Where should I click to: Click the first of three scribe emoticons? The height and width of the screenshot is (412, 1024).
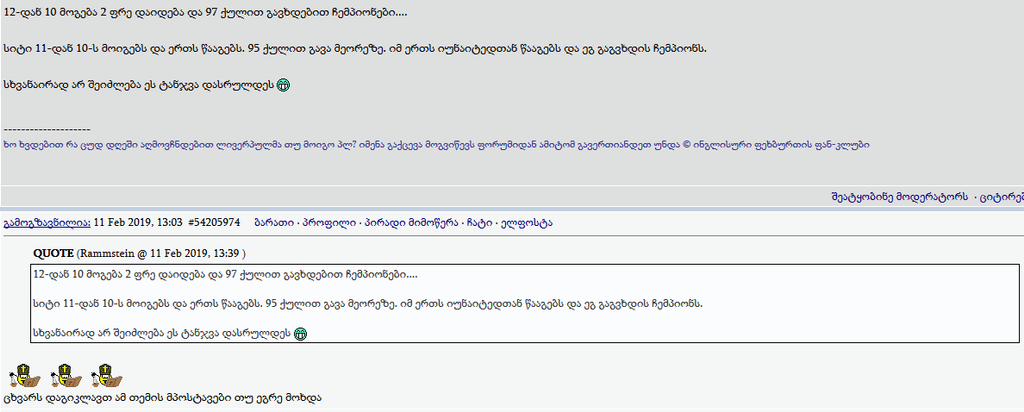pyautogui.click(x=25, y=375)
